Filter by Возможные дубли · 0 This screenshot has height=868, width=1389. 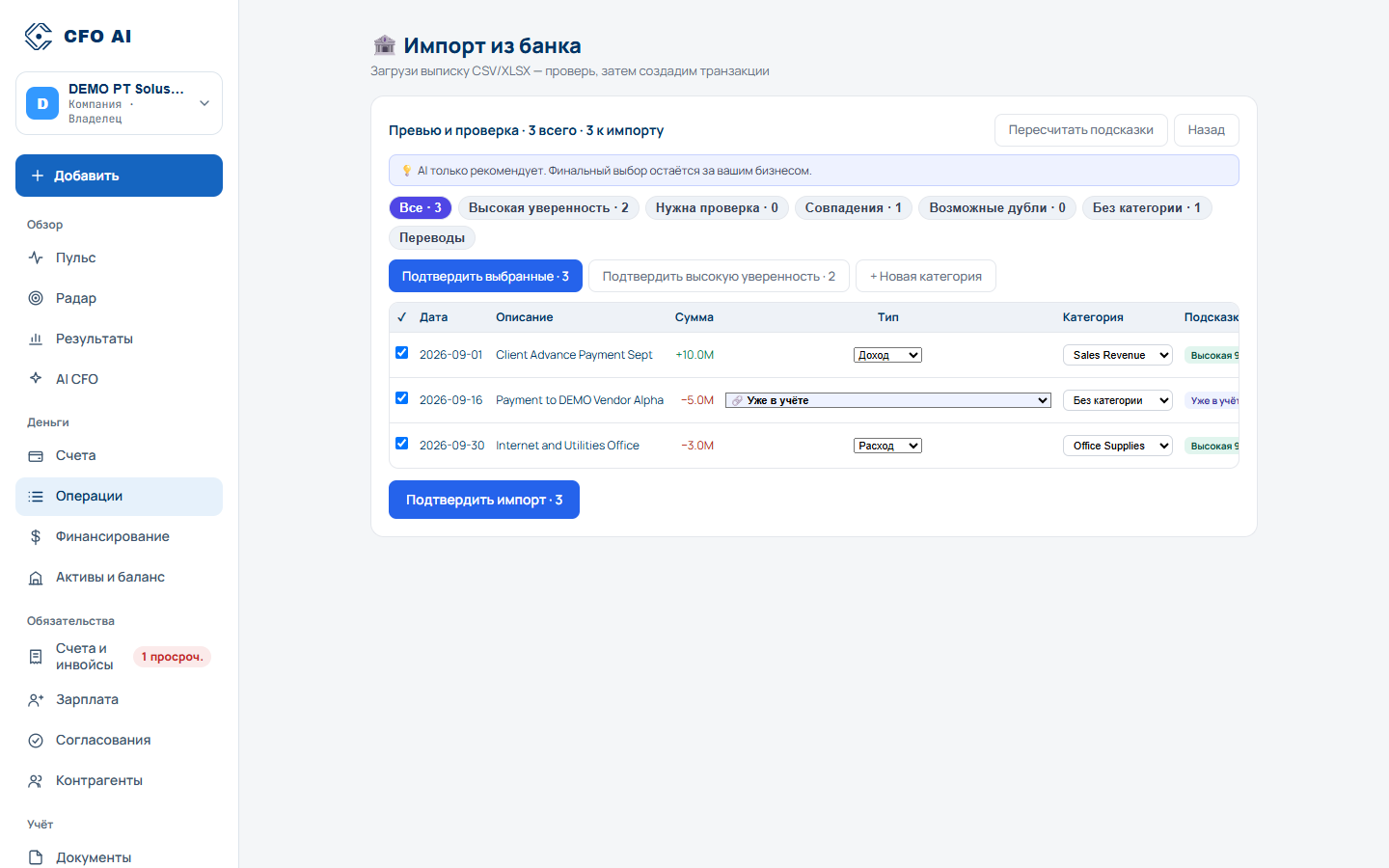(997, 208)
